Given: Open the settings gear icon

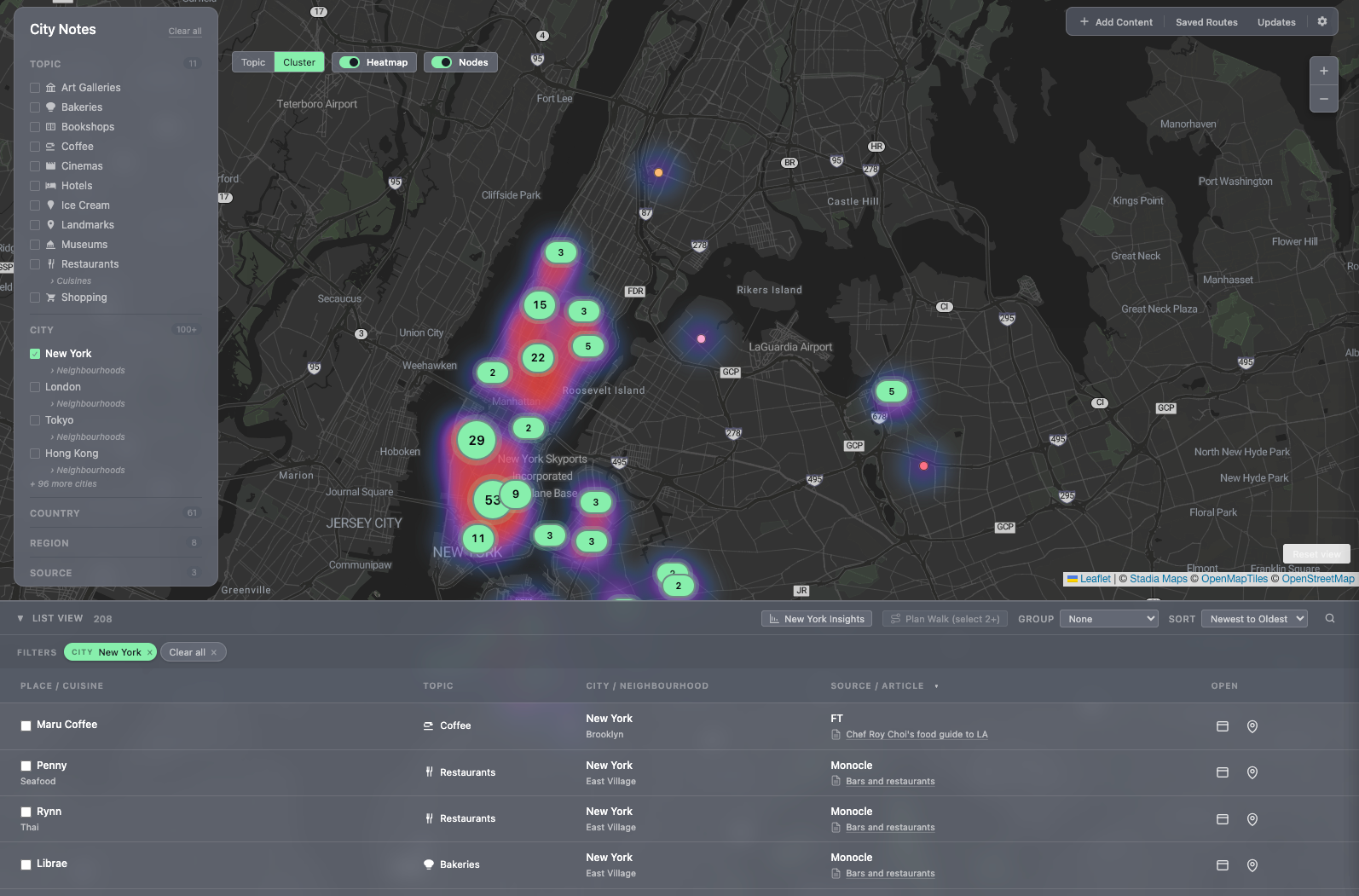Looking at the screenshot, I should (x=1322, y=21).
